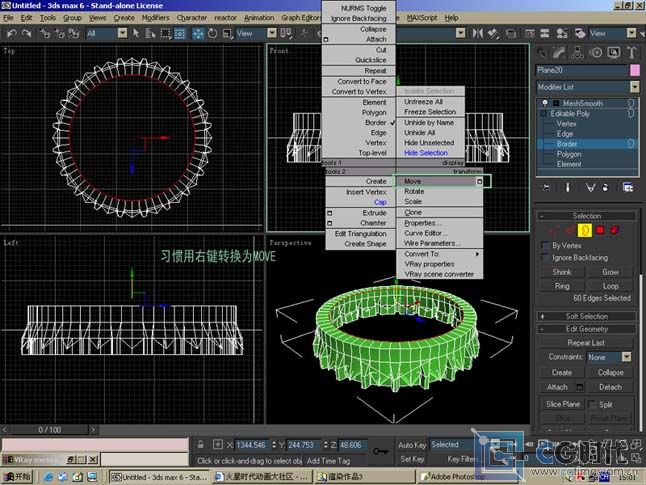Open the MAXScript menu
This screenshot has width=646, height=485.
(422, 18)
